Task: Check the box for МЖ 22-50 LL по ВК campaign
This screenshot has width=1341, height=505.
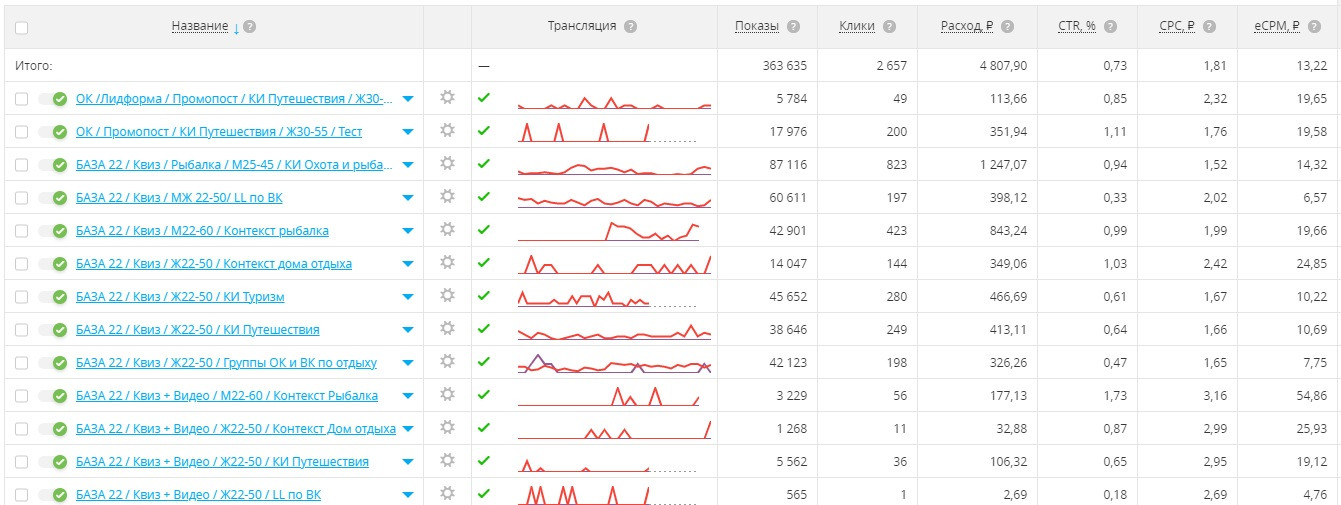Action: coord(22,198)
